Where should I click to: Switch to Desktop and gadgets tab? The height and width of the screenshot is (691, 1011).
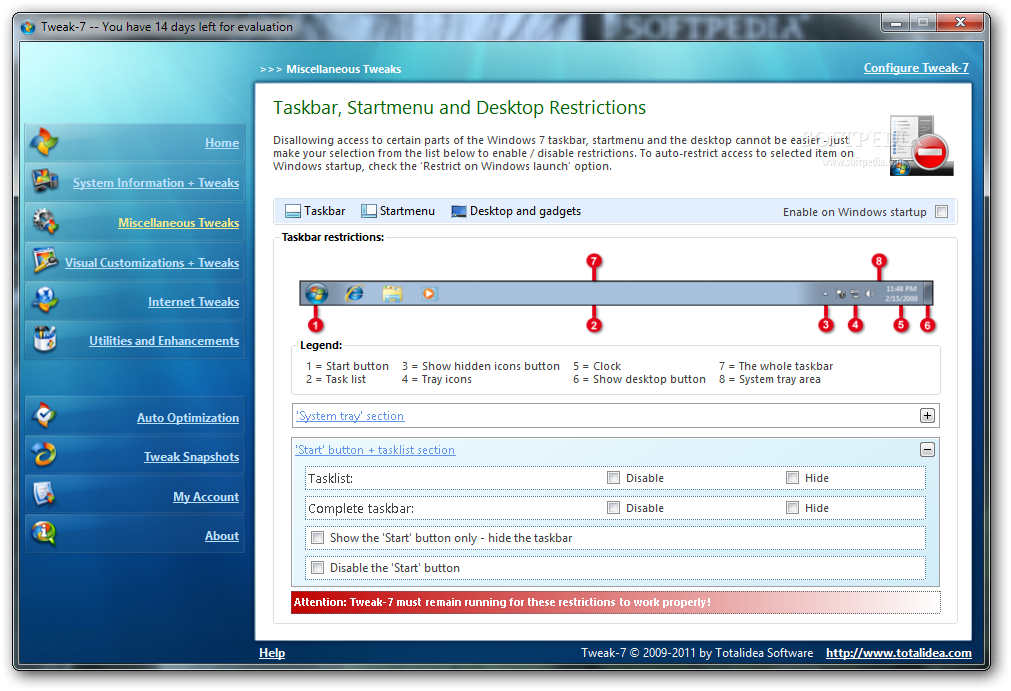point(516,211)
